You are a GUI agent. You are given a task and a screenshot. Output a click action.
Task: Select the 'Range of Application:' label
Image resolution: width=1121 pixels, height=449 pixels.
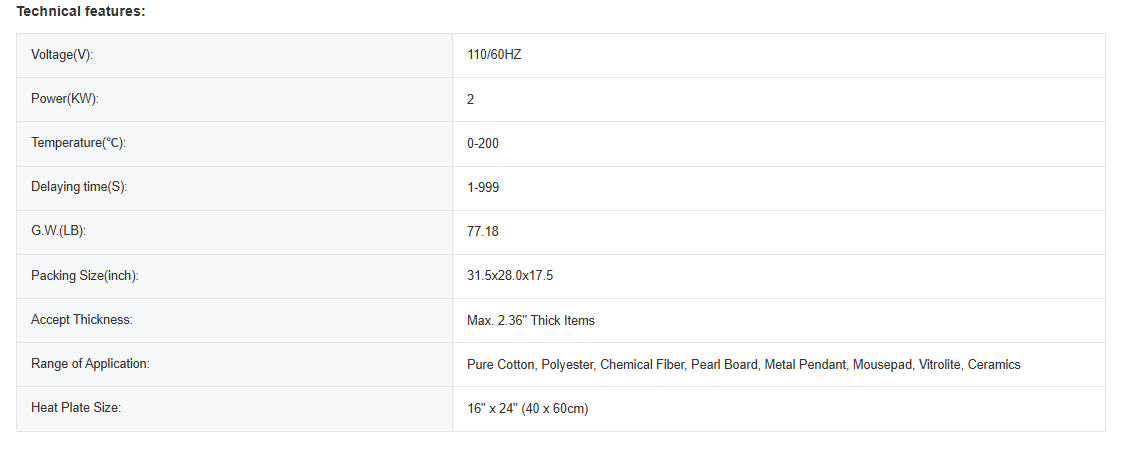90,364
